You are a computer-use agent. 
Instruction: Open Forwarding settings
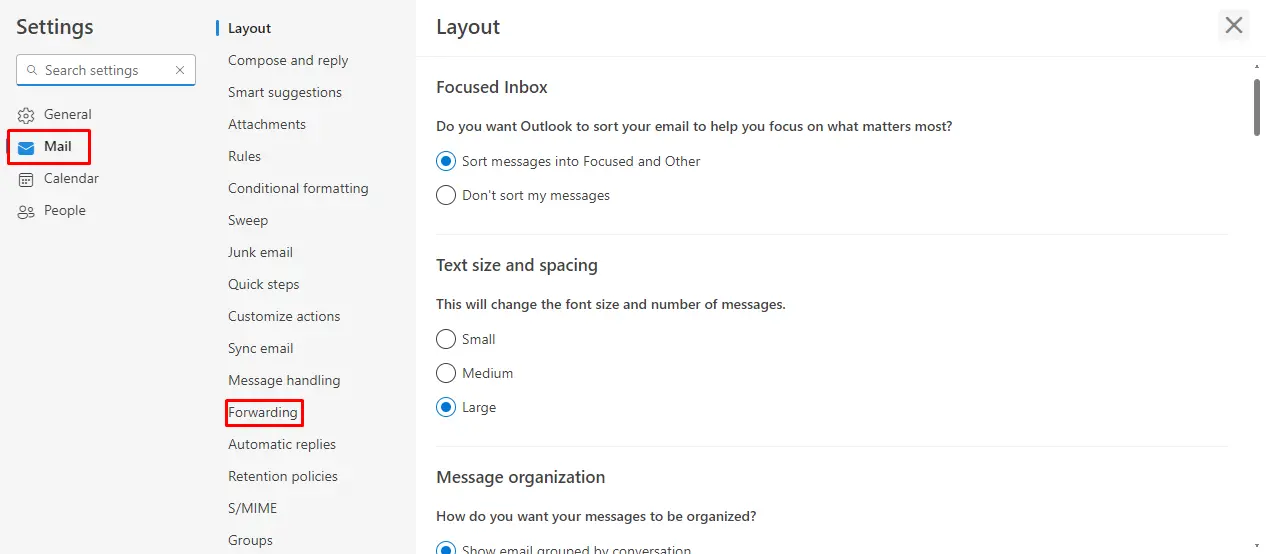coord(263,413)
